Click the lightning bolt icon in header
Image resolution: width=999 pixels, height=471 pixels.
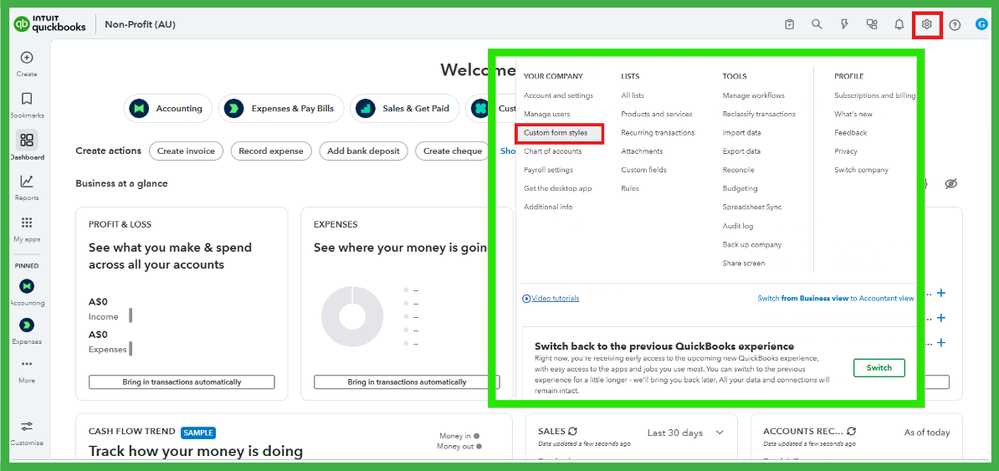844,24
